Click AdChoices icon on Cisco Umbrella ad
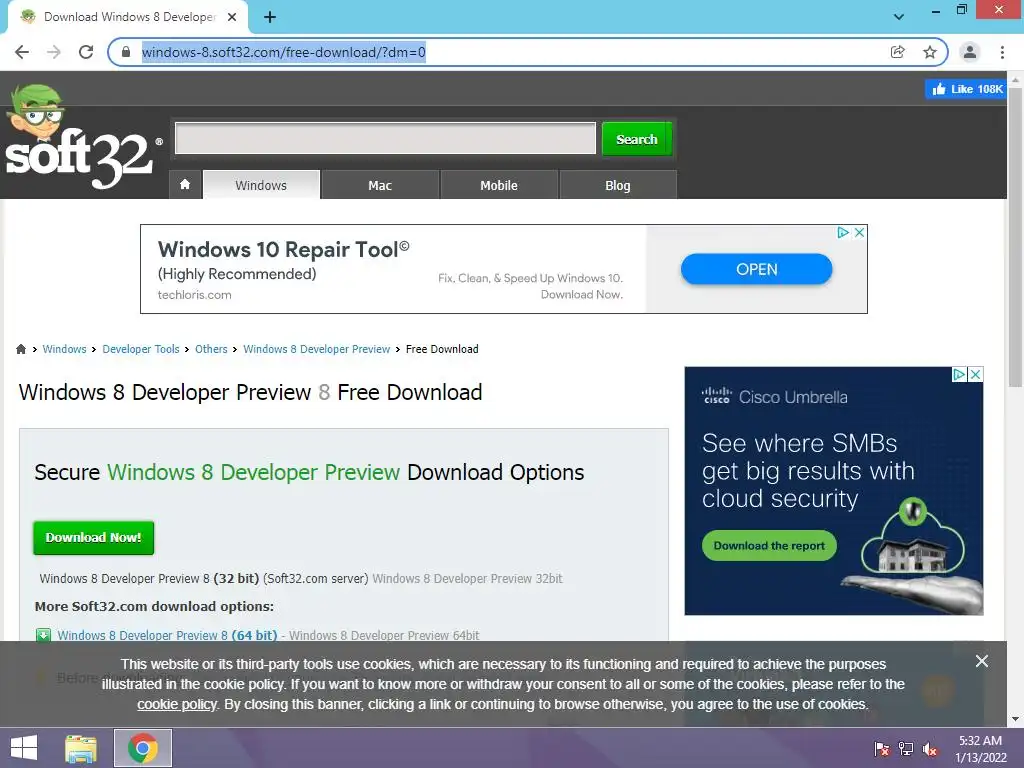 pos(959,374)
